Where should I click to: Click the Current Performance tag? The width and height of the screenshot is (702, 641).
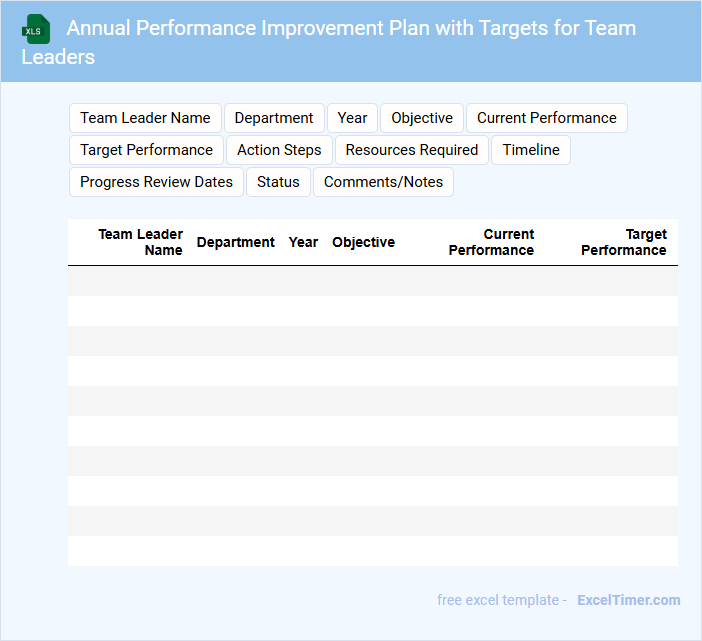(546, 118)
